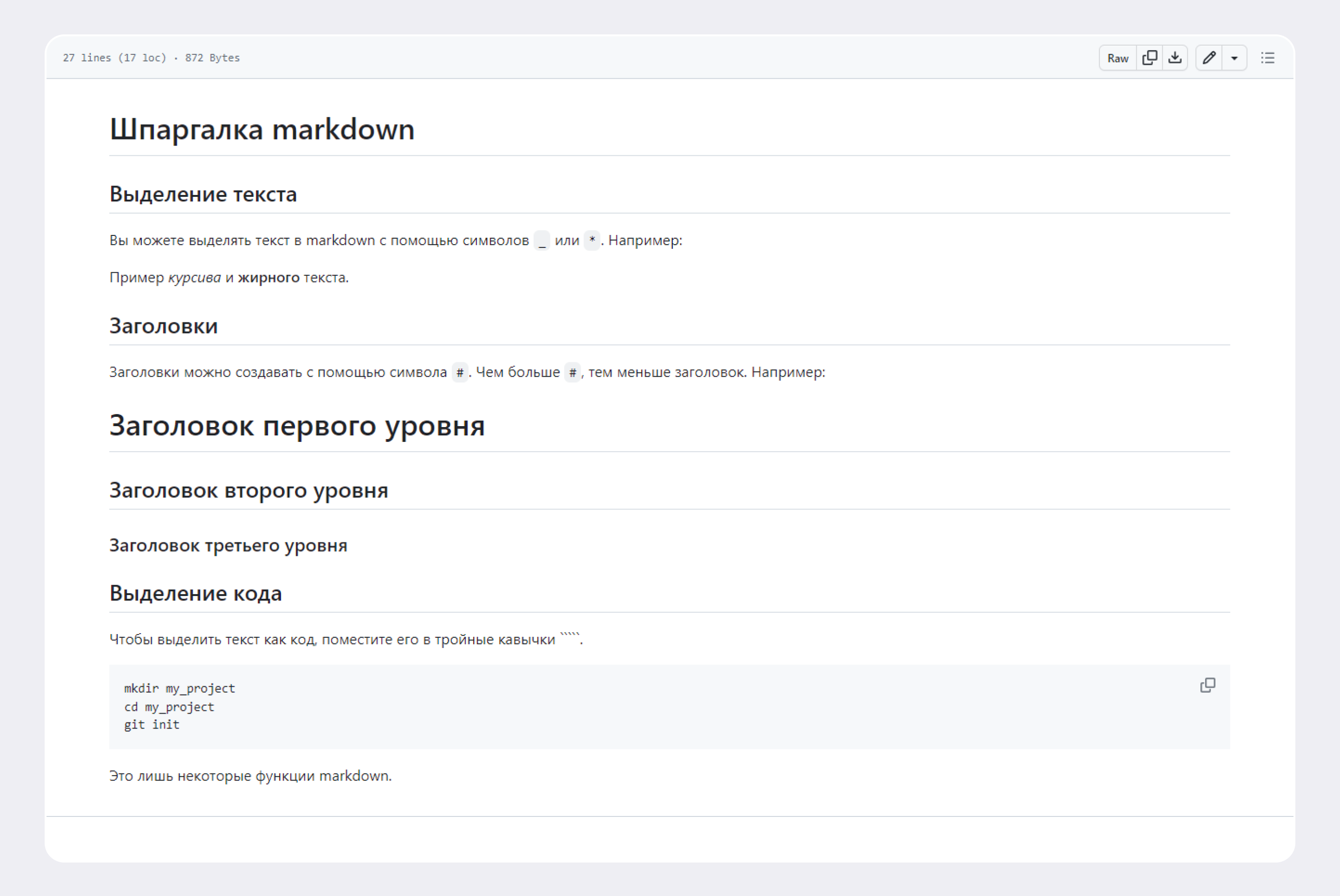Edit this file with pencil icon
Screen dimensions: 1340x896
click(x=1209, y=58)
